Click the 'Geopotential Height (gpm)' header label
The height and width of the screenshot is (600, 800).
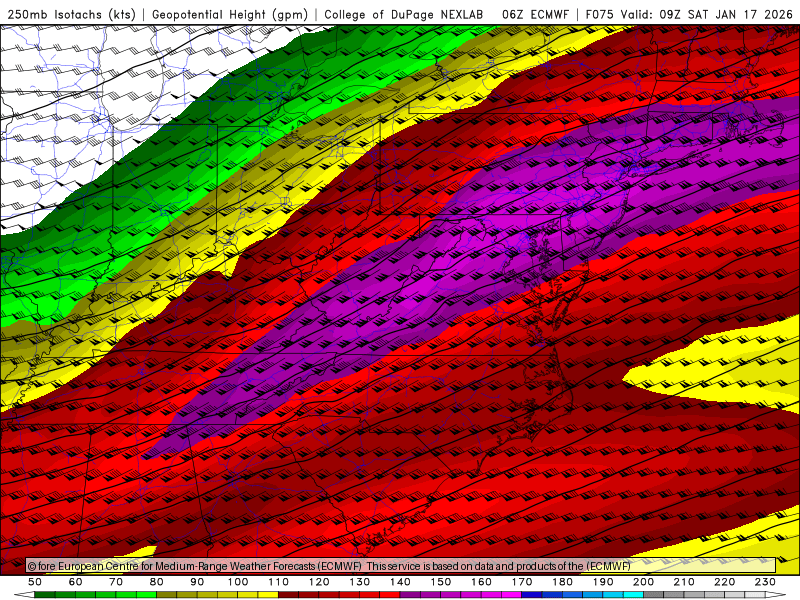point(230,14)
